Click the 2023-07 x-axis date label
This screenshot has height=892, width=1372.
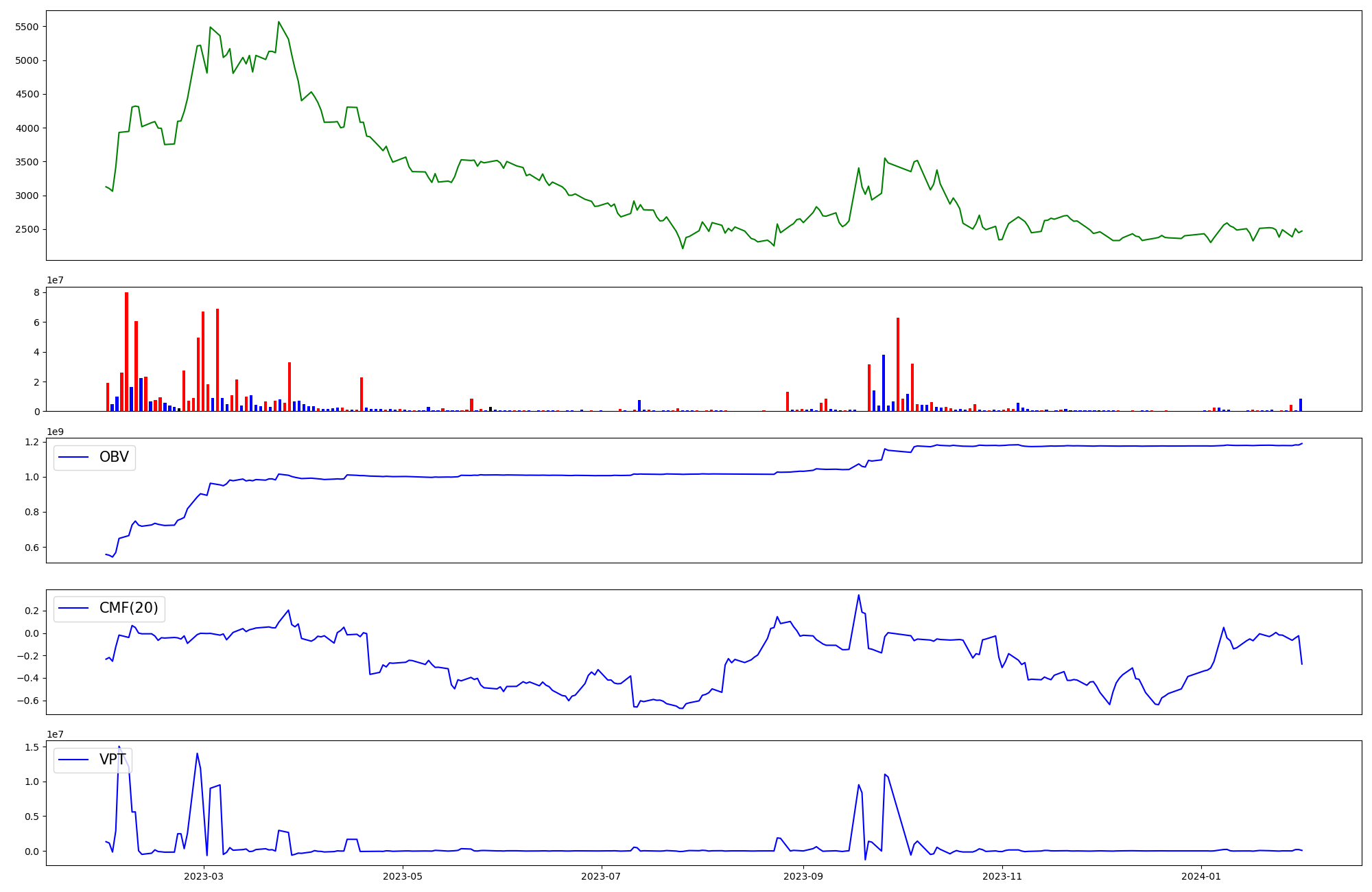pyautogui.click(x=601, y=876)
